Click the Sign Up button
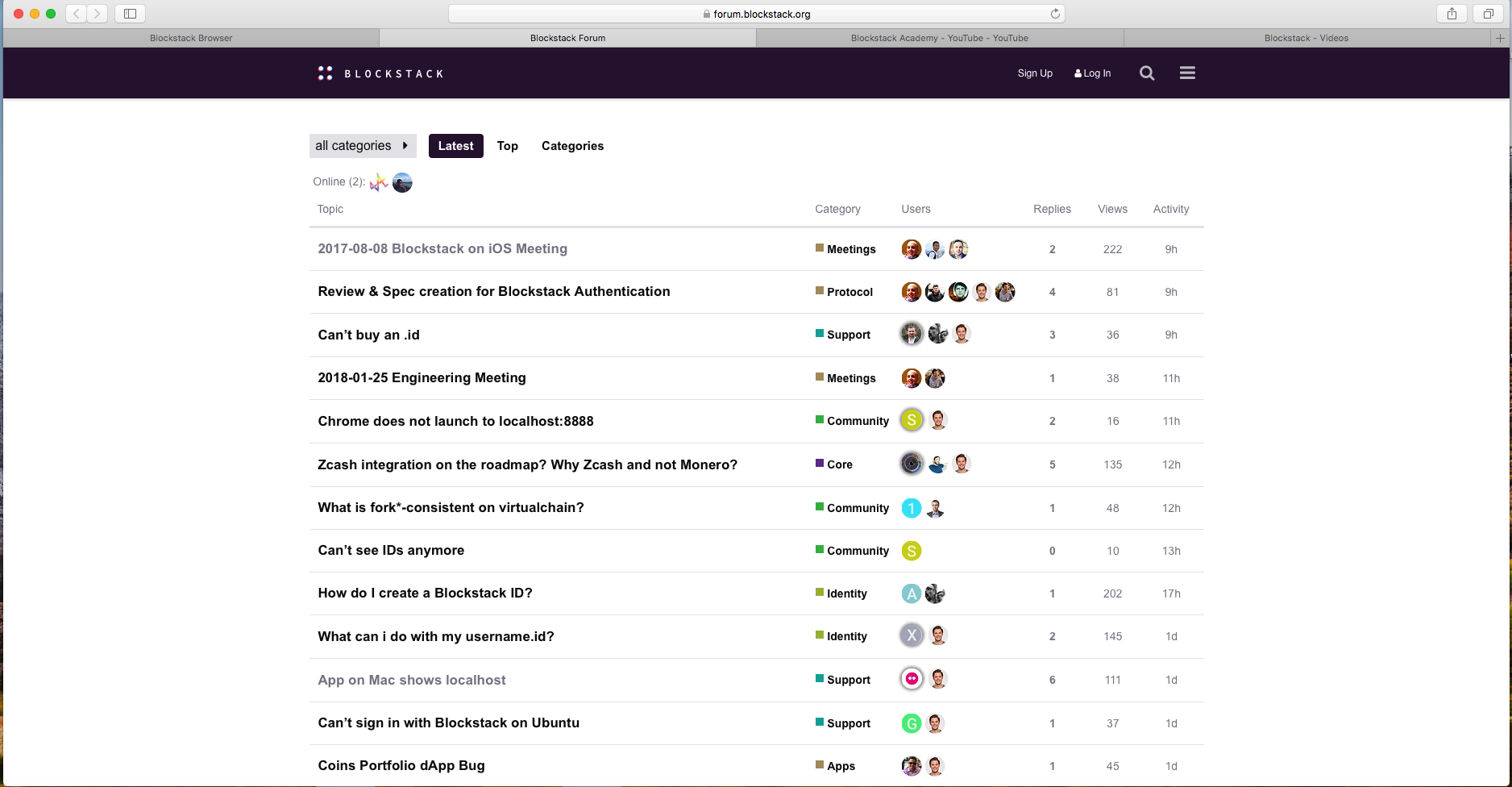Image resolution: width=1512 pixels, height=787 pixels. pyautogui.click(x=1035, y=73)
